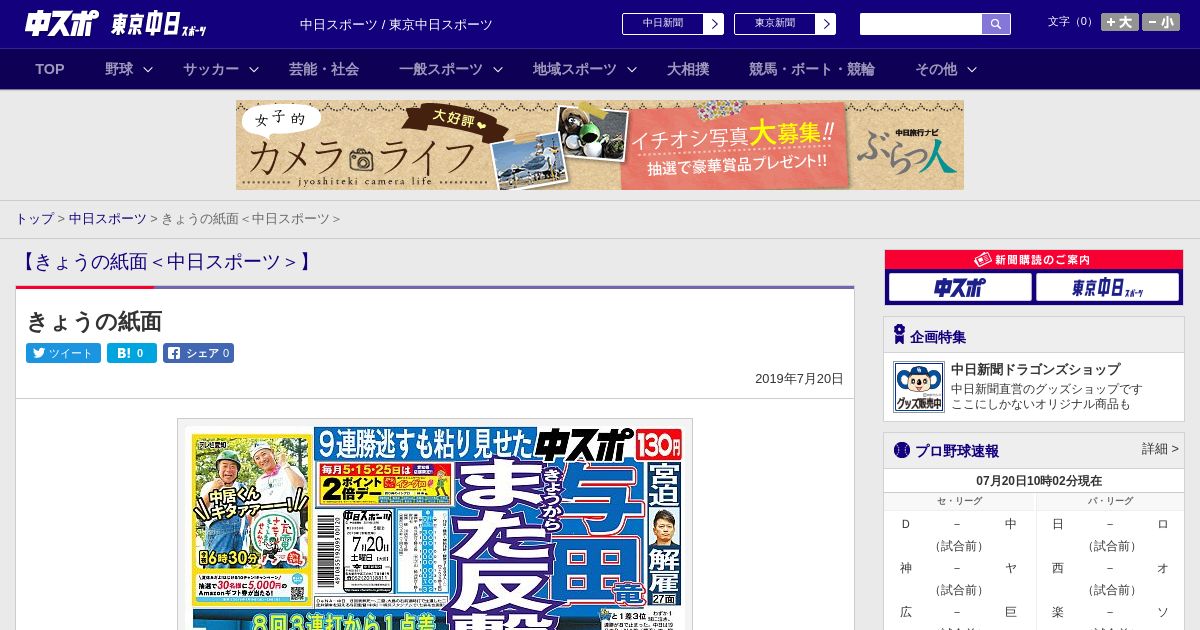This screenshot has width=1200, height=630.
Task: Click arrow next to 東京新聞 button
Action: [x=825, y=24]
